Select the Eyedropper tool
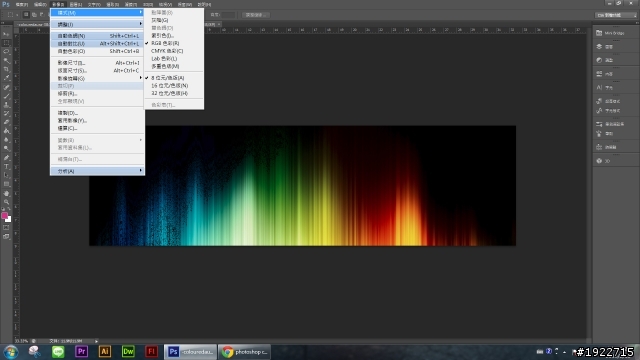This screenshot has width=640, height=360. click(7, 78)
